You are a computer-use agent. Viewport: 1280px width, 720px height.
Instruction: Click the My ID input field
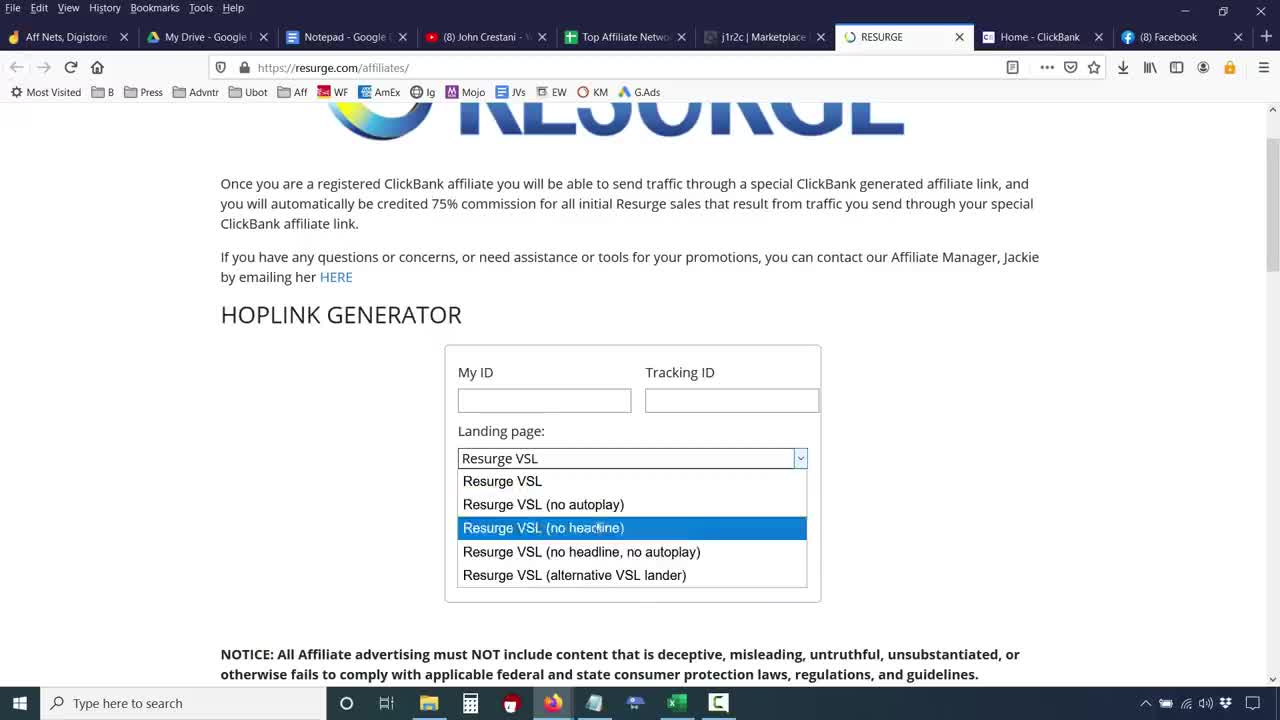(x=544, y=400)
